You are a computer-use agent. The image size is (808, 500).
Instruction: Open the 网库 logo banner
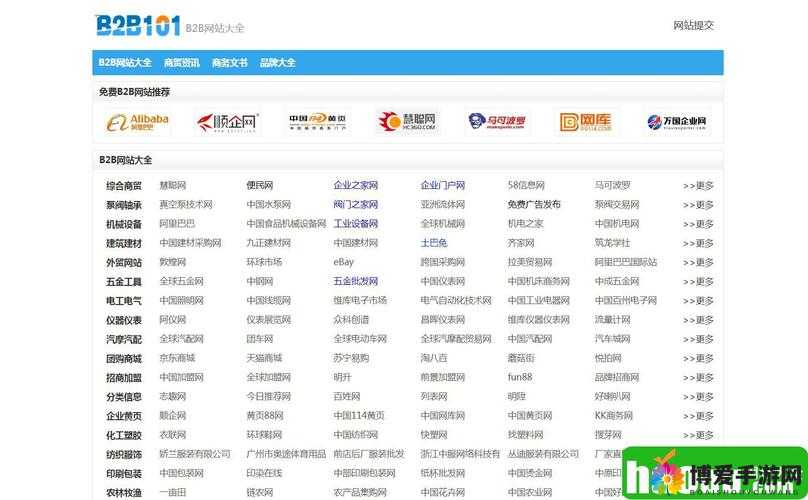click(586, 122)
